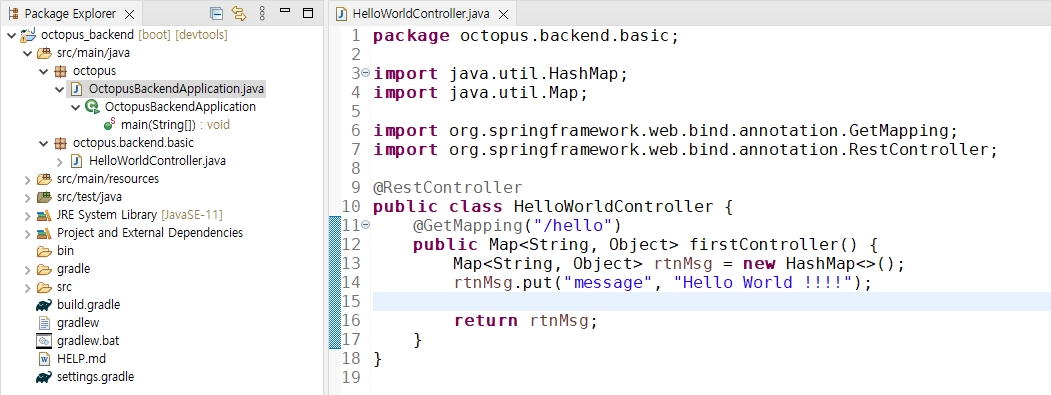Fold the import block at line 3

coord(365,72)
